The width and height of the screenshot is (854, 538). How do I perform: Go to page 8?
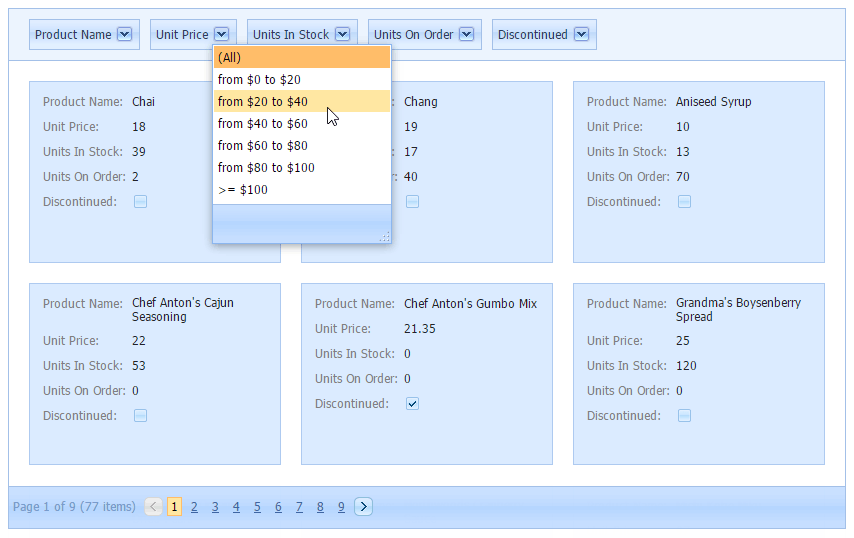click(x=320, y=507)
